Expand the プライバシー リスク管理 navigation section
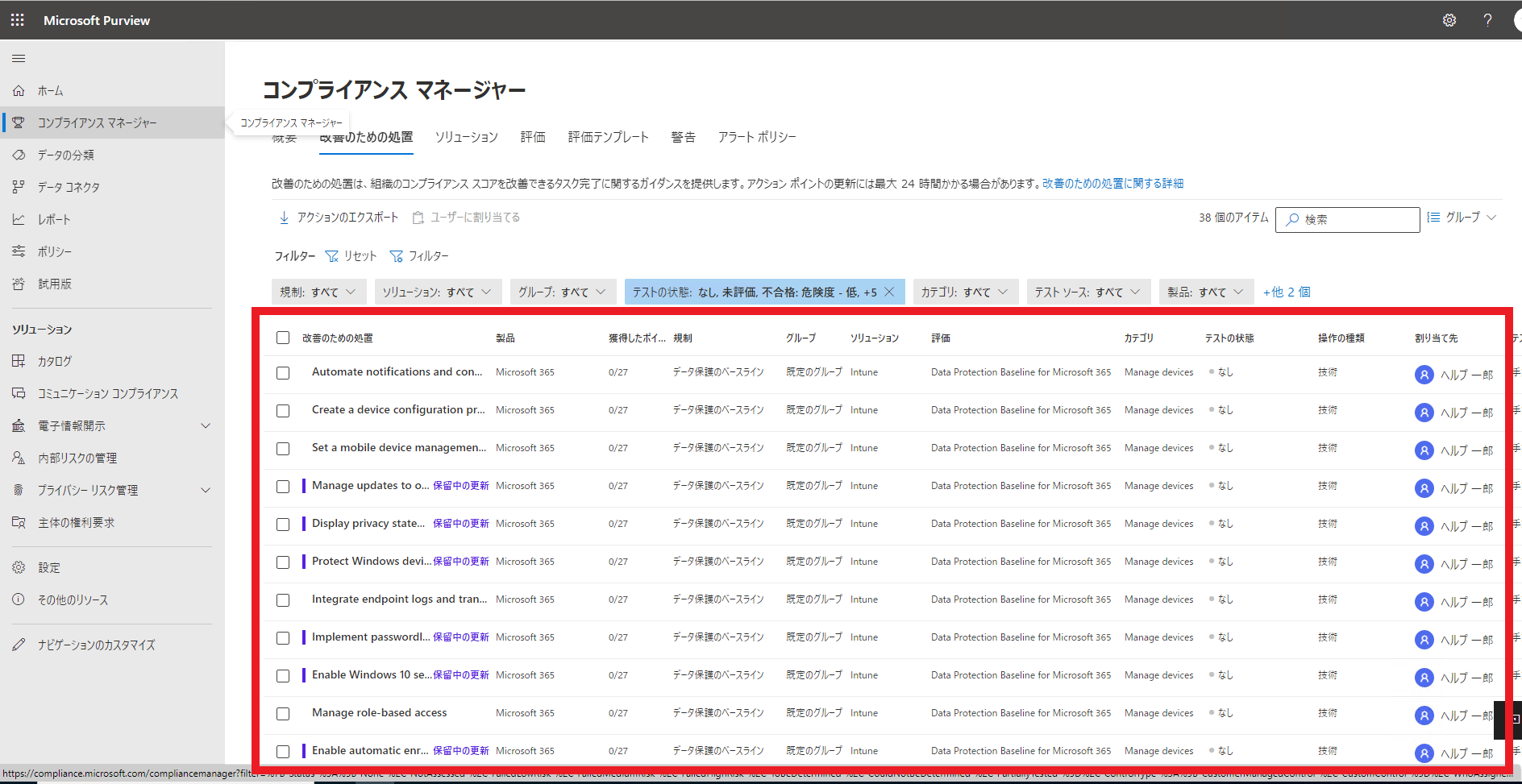This screenshot has width=1522, height=784. pyautogui.click(x=206, y=490)
